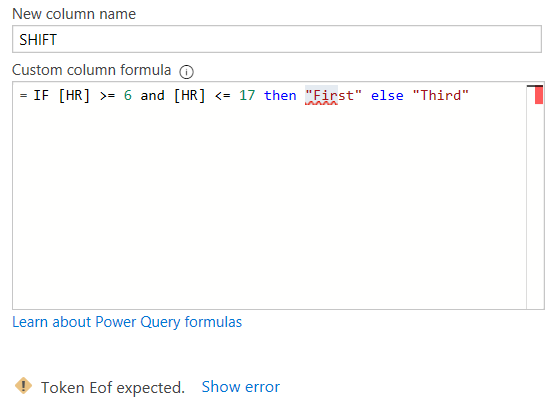The width and height of the screenshot is (556, 411).
Task: Click the formula info icon
Action: [186, 72]
